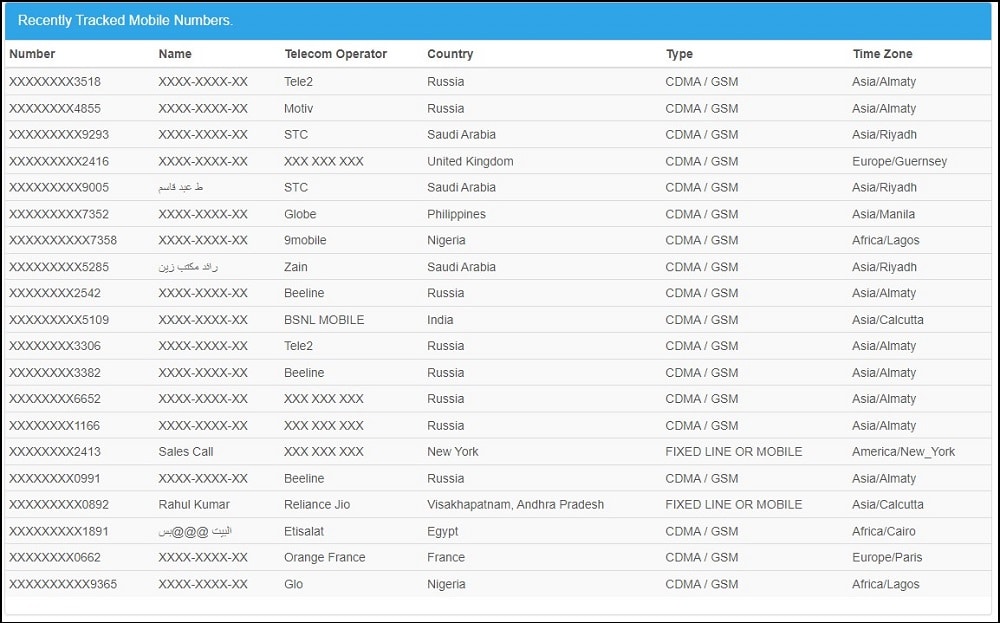
Task: Click the United Kingdom country cell
Action: click(470, 161)
